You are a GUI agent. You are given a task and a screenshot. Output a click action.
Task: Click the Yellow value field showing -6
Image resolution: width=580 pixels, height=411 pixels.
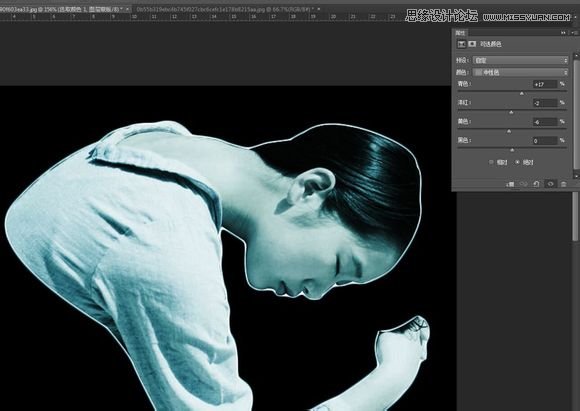(545, 122)
